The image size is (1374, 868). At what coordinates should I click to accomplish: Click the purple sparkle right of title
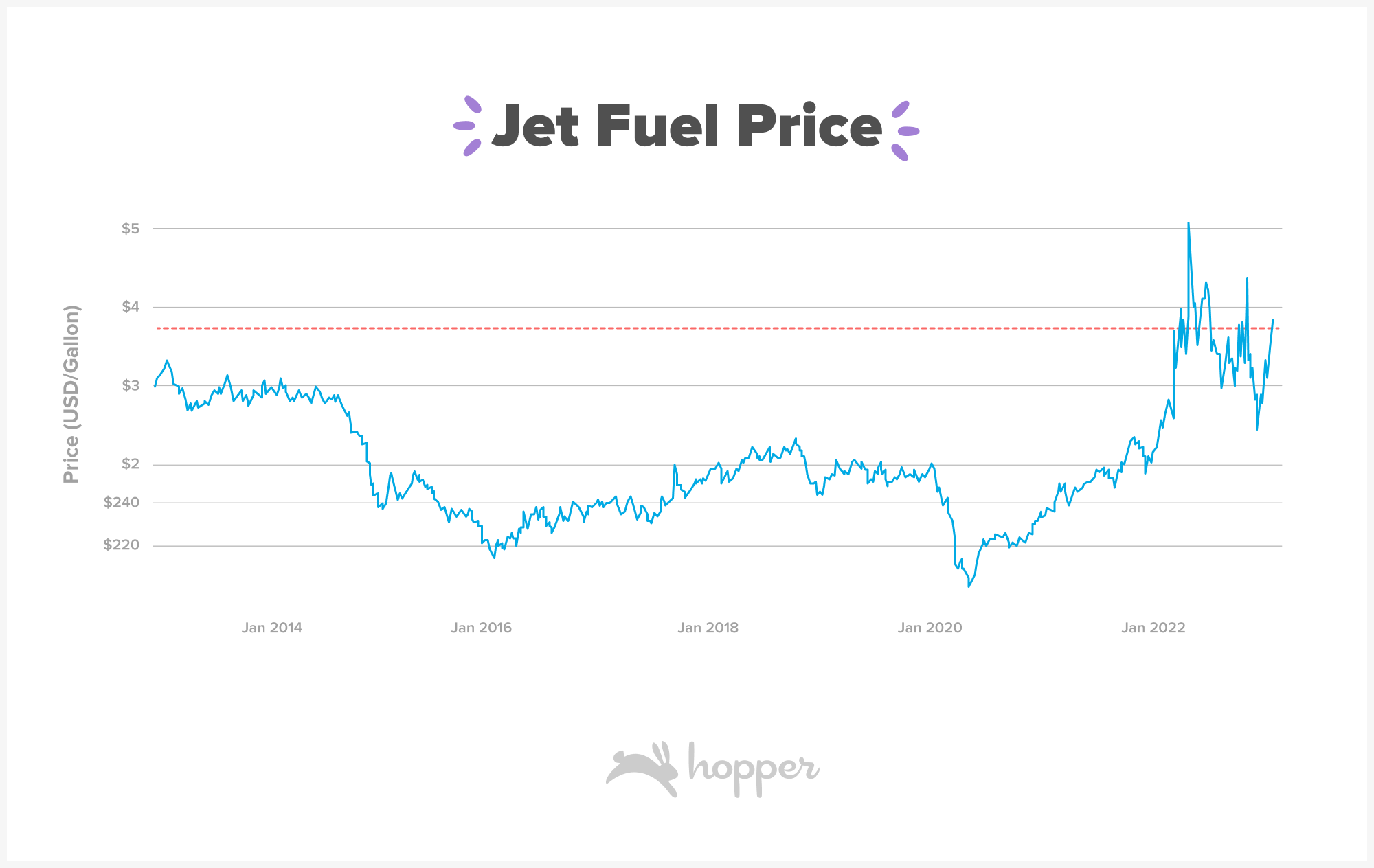point(905,130)
